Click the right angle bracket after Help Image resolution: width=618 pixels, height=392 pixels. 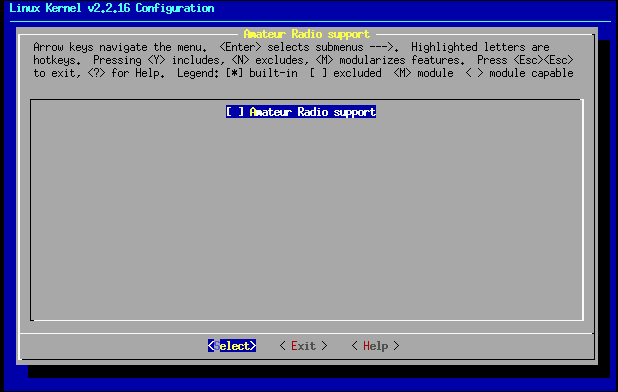click(x=396, y=346)
